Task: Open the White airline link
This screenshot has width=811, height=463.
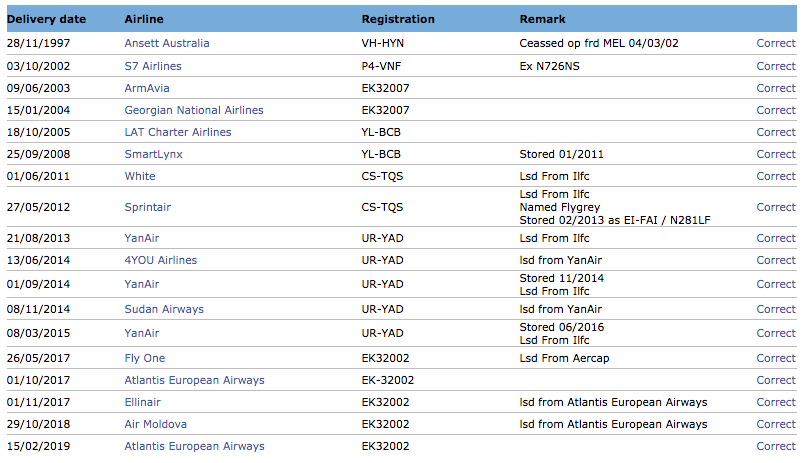Action: [x=140, y=176]
